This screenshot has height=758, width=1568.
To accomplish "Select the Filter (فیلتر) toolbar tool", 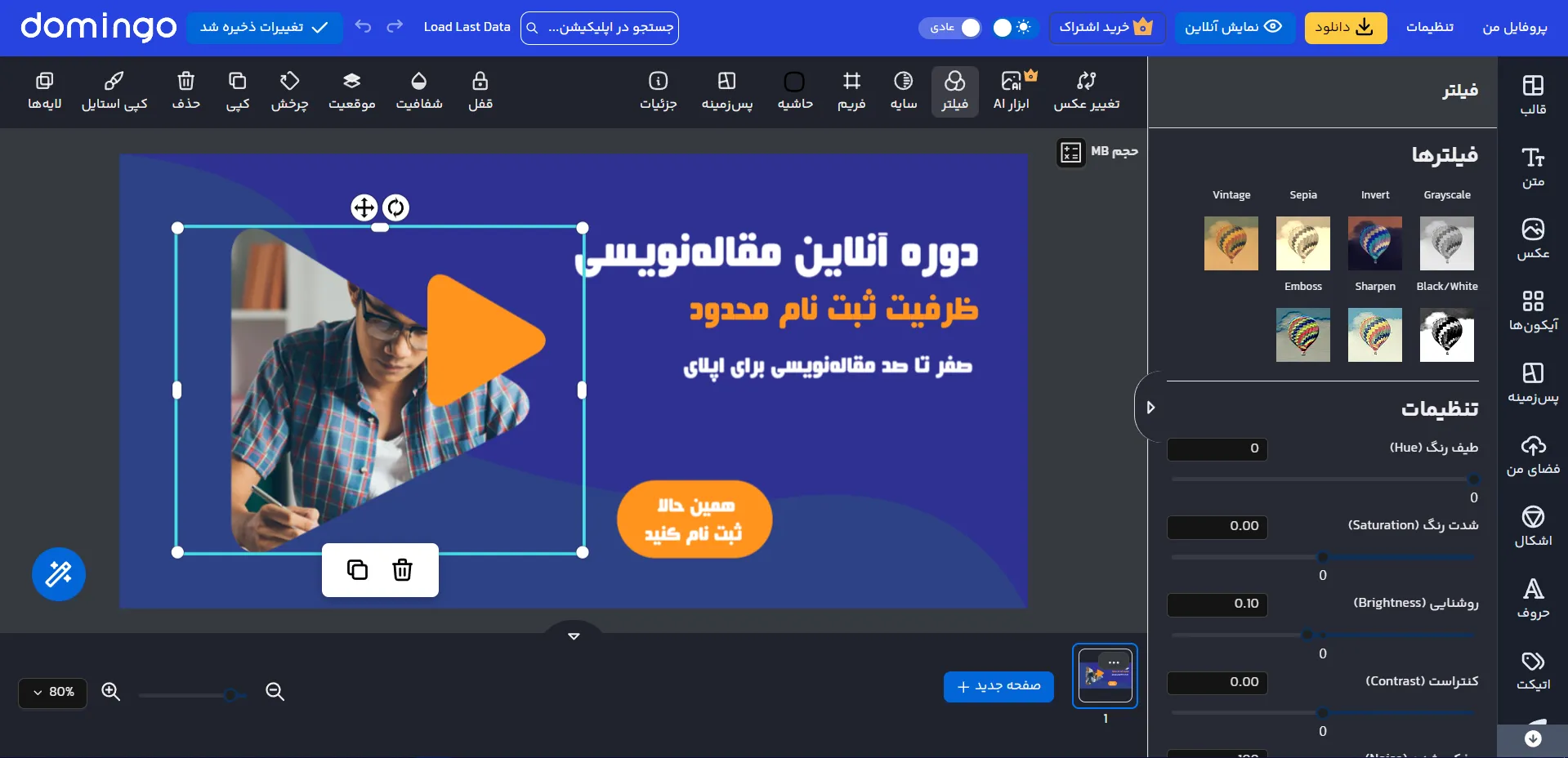I will pyautogui.click(x=955, y=91).
